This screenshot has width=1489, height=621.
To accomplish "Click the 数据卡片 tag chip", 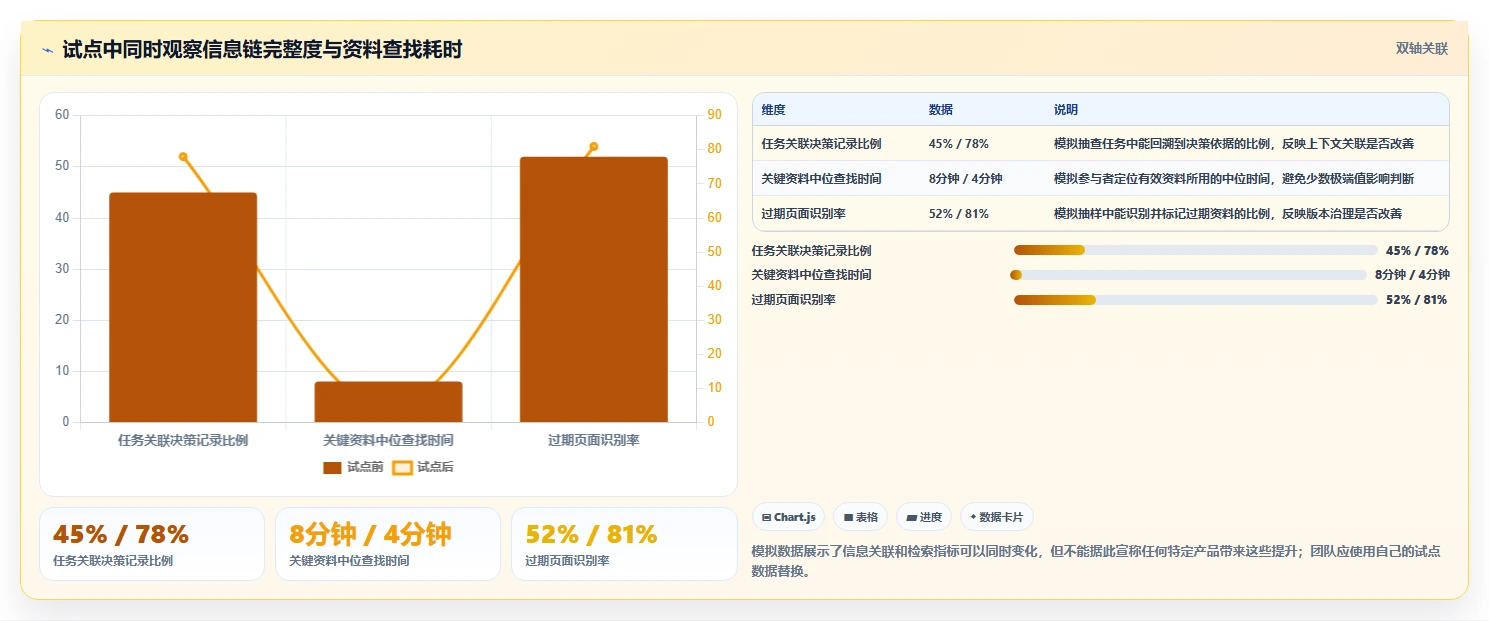I will (x=996, y=517).
